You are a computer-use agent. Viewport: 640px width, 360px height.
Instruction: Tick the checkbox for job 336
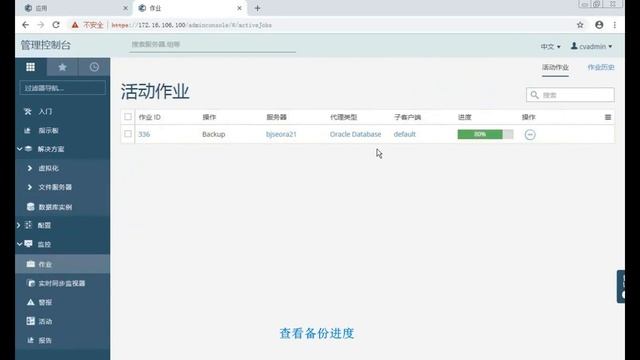coord(128,134)
